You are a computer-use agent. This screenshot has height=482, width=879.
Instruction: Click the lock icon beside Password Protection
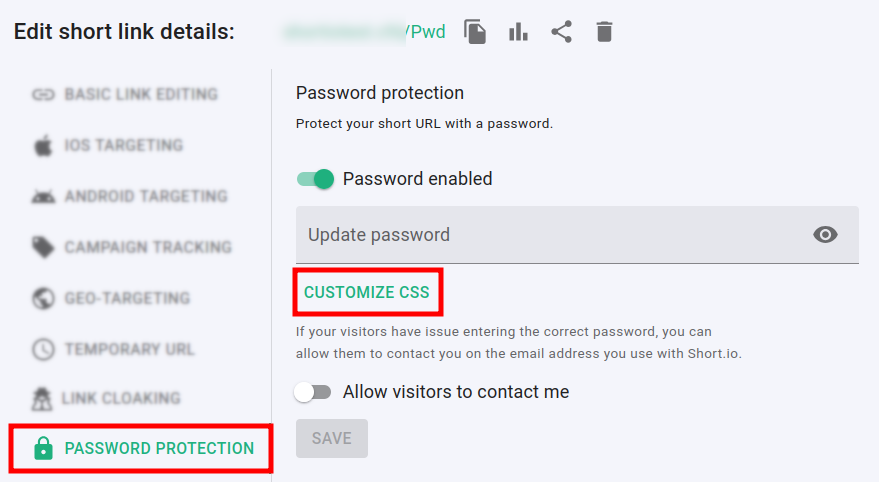tap(43, 449)
